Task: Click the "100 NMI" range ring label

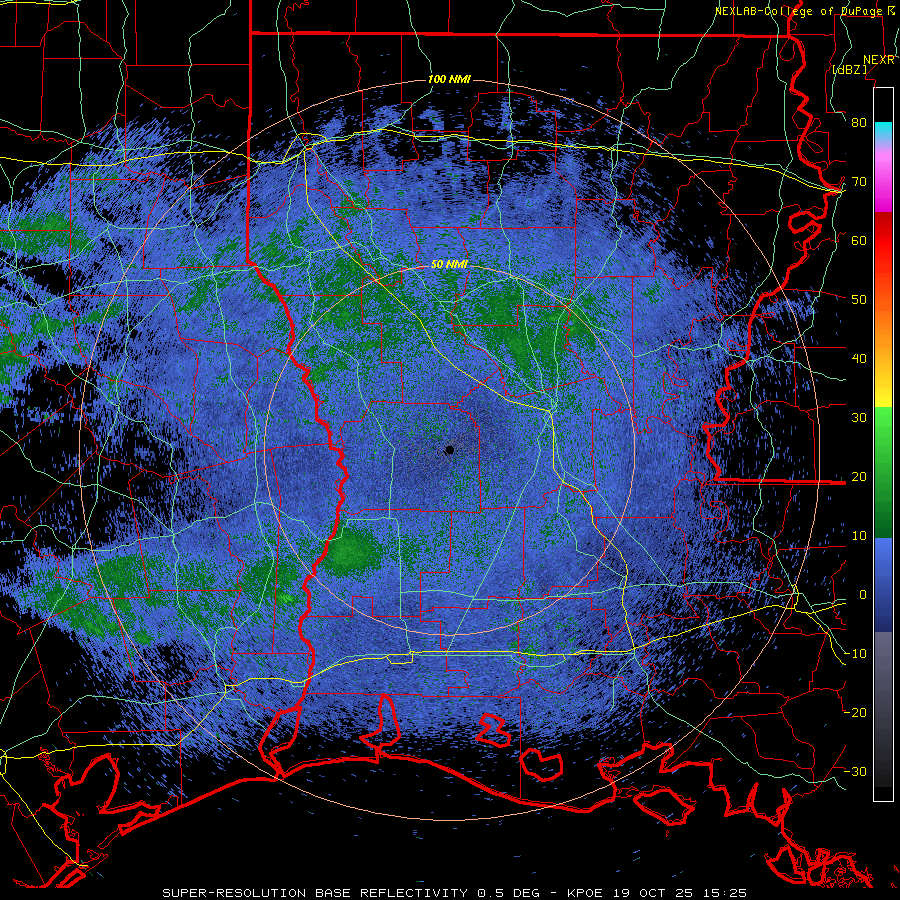Action: (449, 79)
